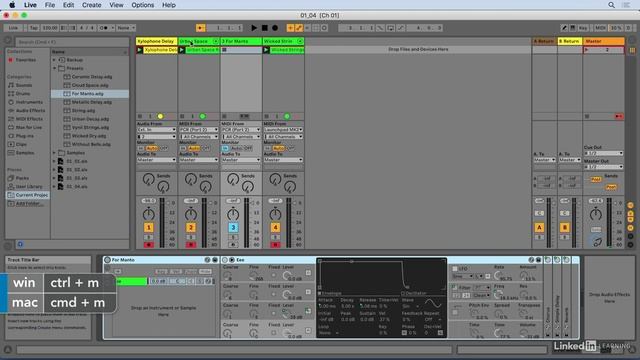Toggle the Draw Mode pencil icon

coord(564,28)
